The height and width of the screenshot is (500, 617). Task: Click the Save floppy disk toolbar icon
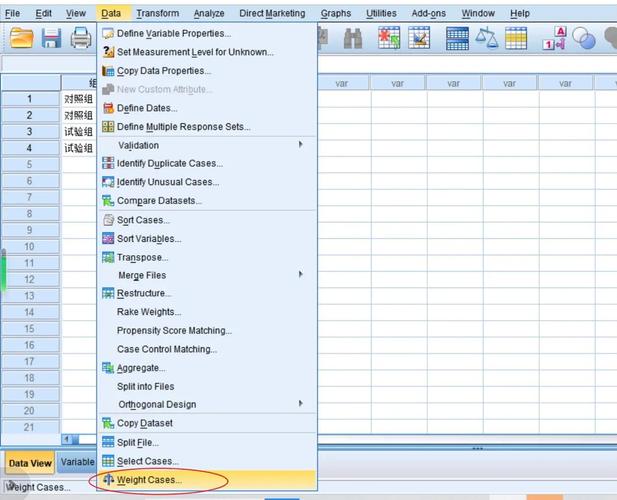51,39
